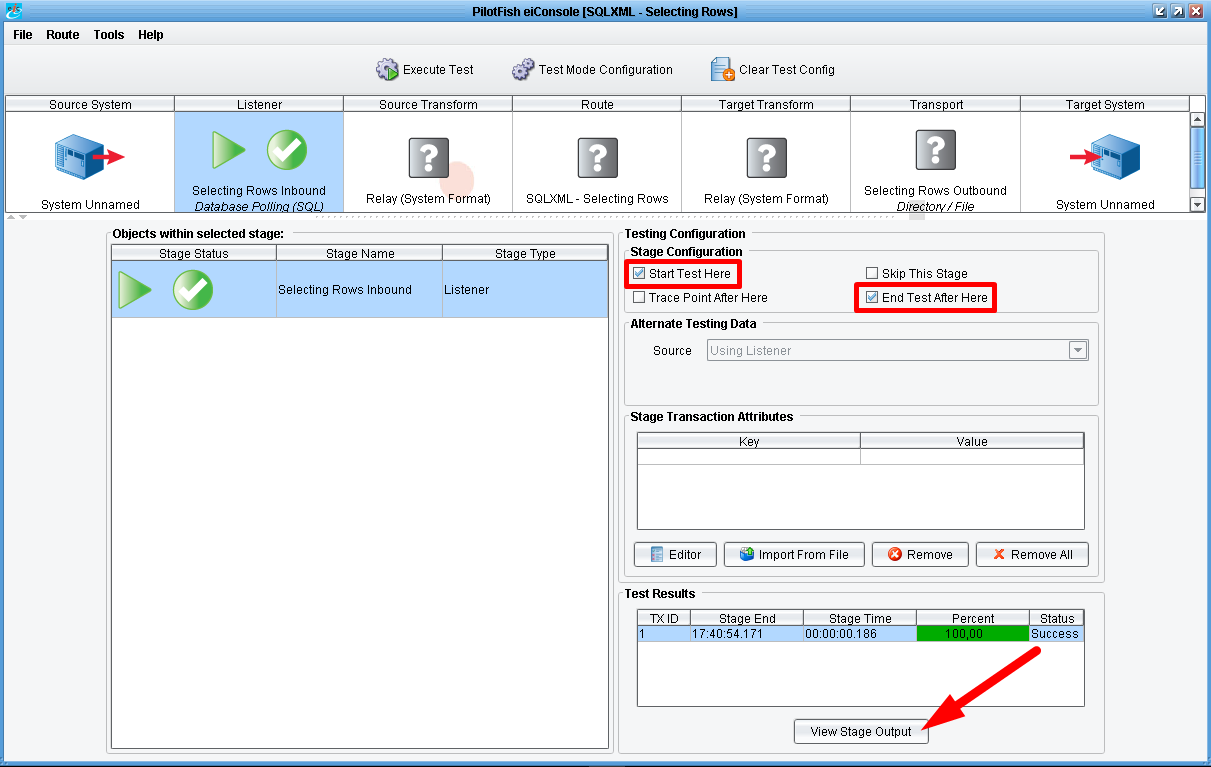Click the Clear Test Config icon
This screenshot has width=1211, height=767.
(722, 70)
